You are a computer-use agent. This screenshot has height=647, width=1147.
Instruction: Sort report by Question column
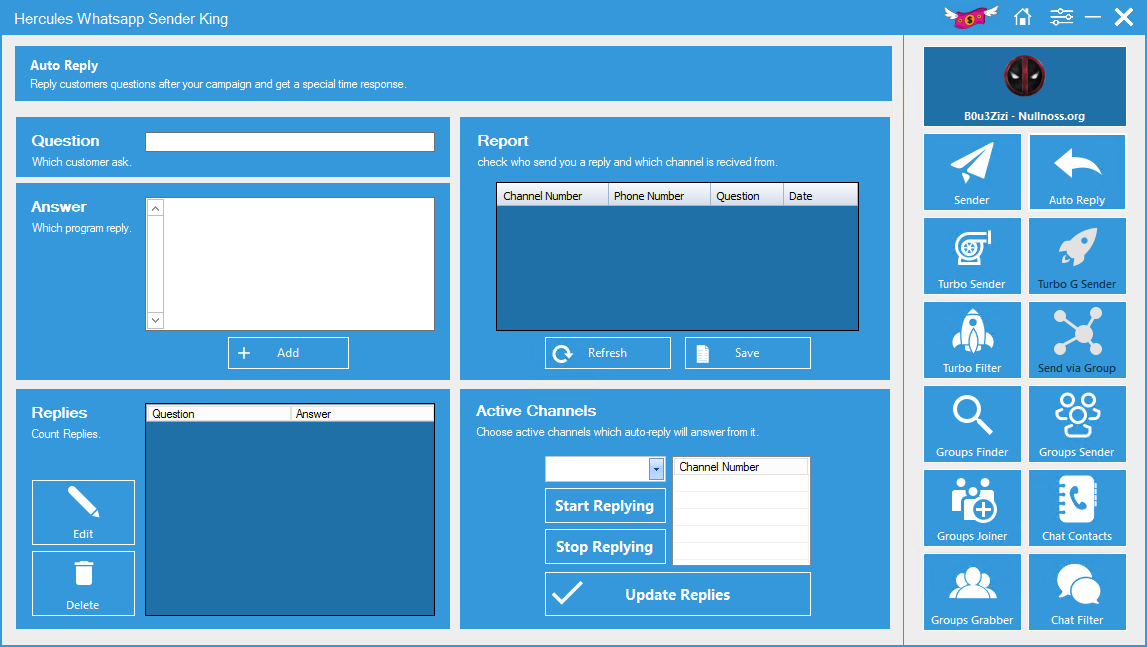[x=747, y=195]
